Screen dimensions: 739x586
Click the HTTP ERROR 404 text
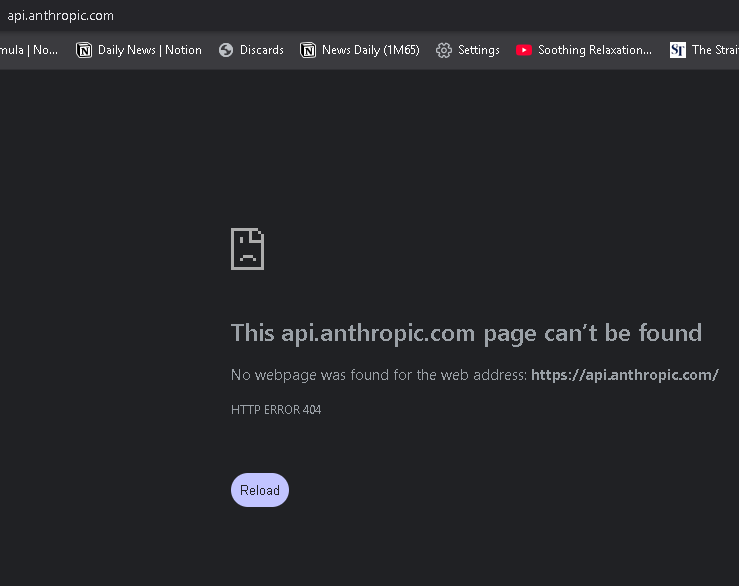276,410
